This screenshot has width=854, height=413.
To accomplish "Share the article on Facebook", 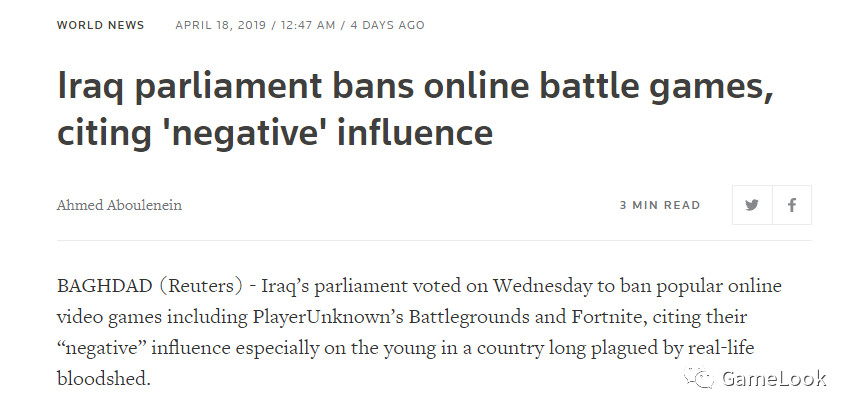I will point(792,205).
